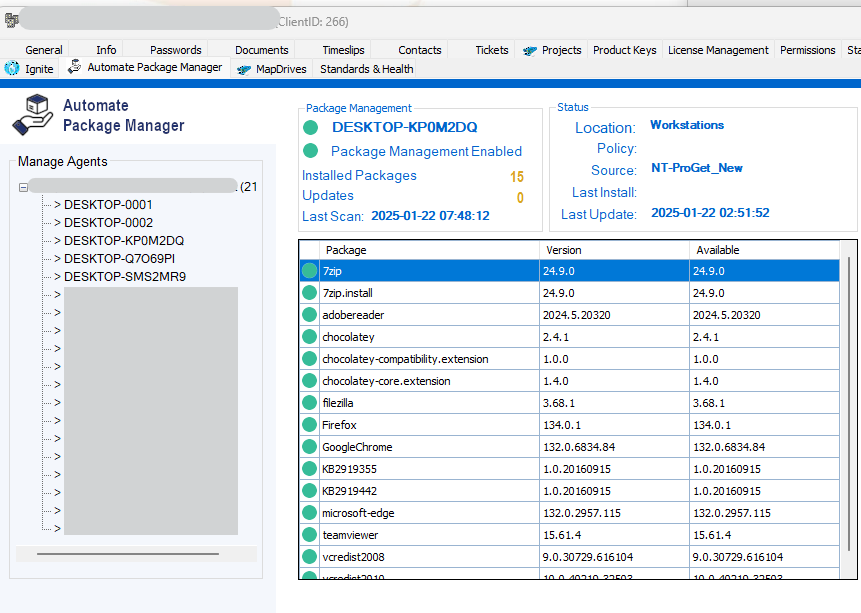Toggle the Package Management Enabled indicator

(311, 151)
